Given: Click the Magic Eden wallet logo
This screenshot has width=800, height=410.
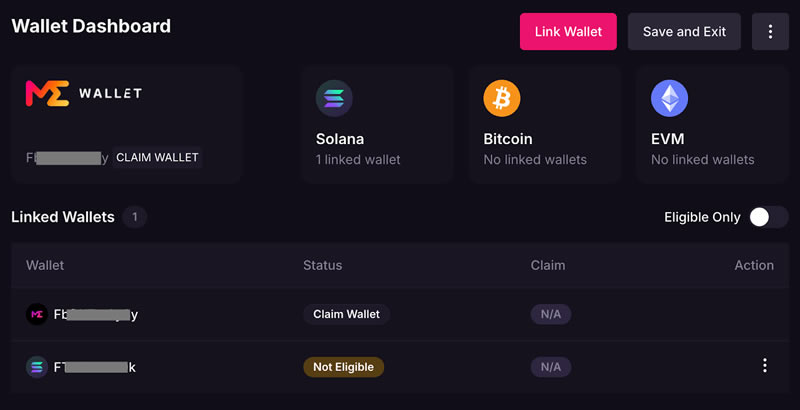Looking at the screenshot, I should tap(83, 93).
